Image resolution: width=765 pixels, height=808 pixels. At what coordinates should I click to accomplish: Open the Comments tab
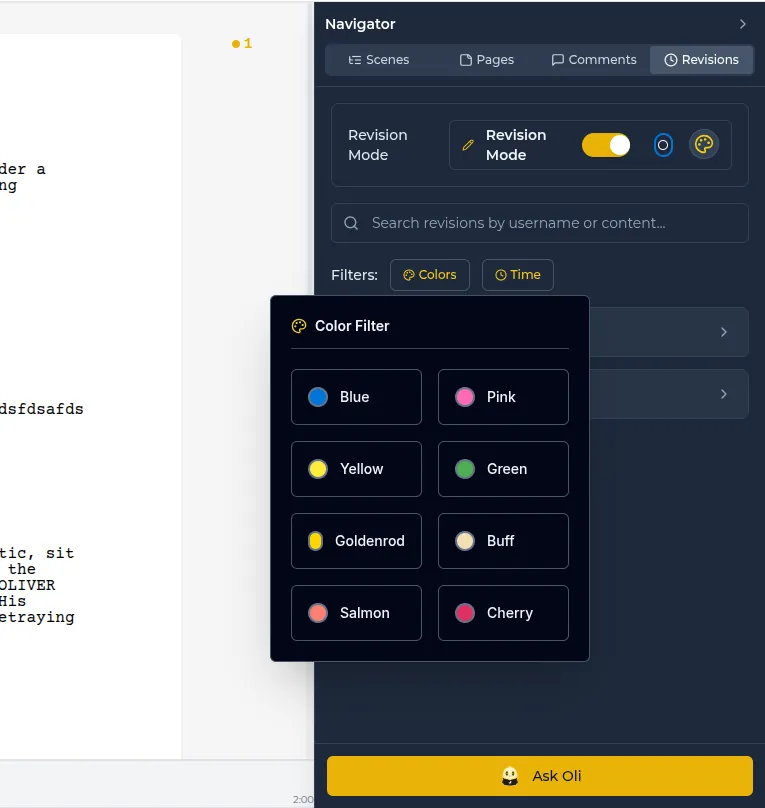[x=594, y=60]
